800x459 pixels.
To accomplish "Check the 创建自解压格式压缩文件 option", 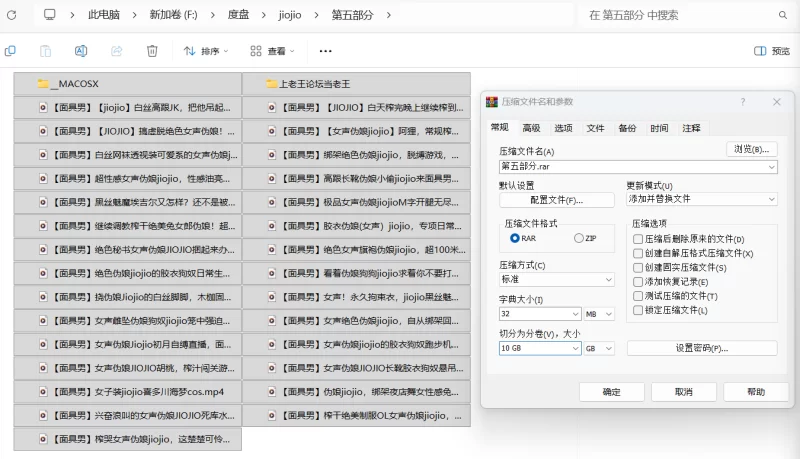I will point(638,253).
